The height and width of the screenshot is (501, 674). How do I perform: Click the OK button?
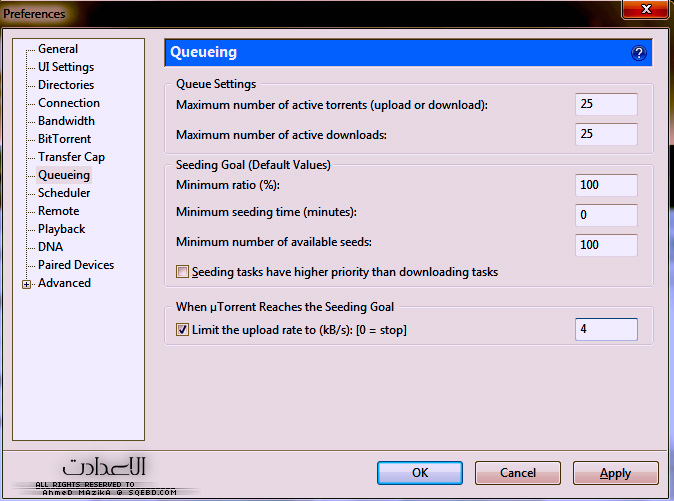click(x=420, y=473)
